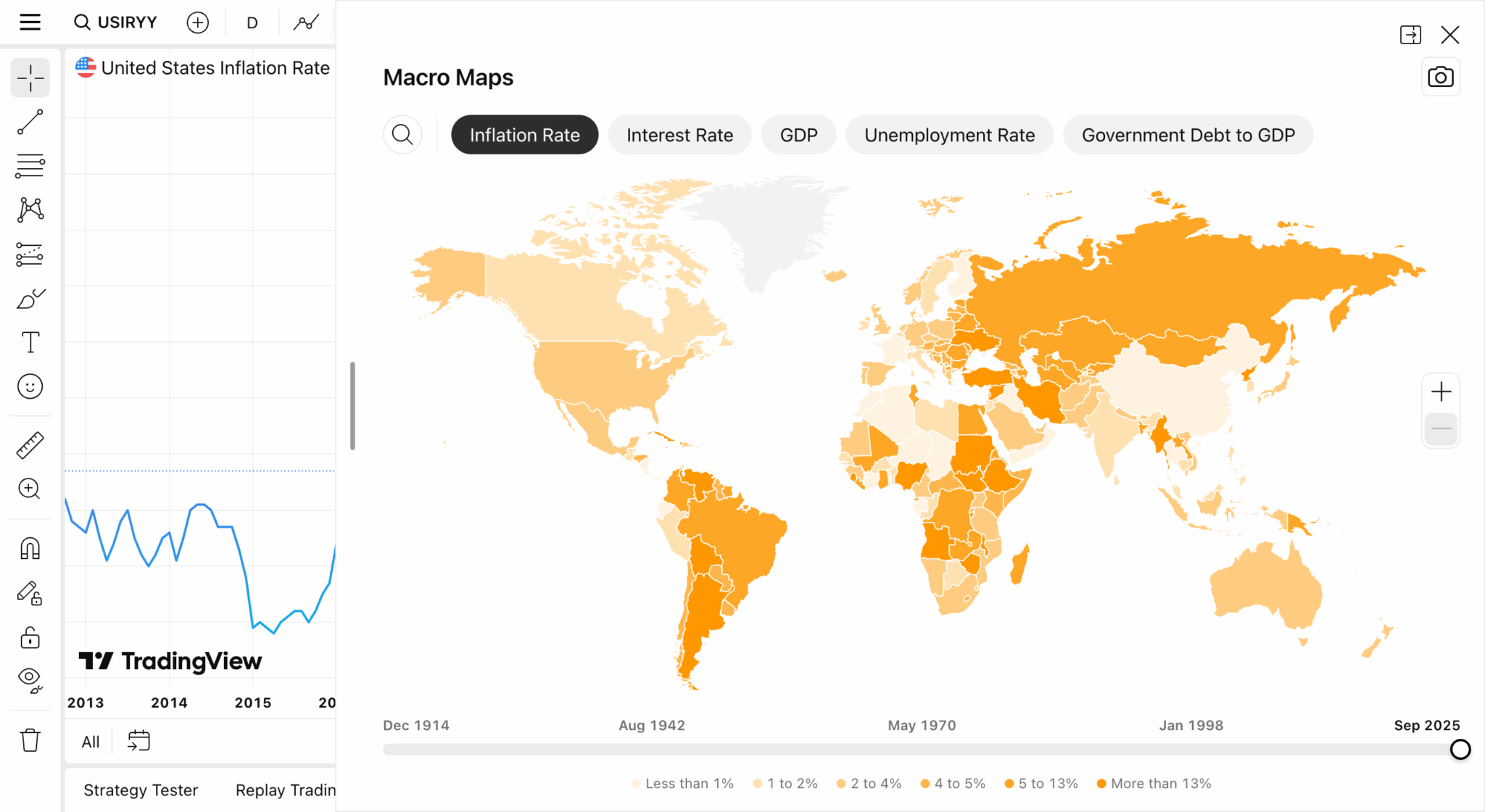Open the chart style selector
Viewport: 1485px width, 812px height.
pos(306,22)
